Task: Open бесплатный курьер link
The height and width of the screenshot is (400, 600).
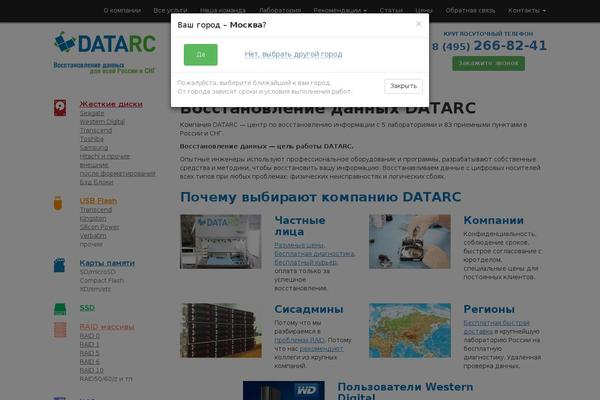Action: pos(306,262)
